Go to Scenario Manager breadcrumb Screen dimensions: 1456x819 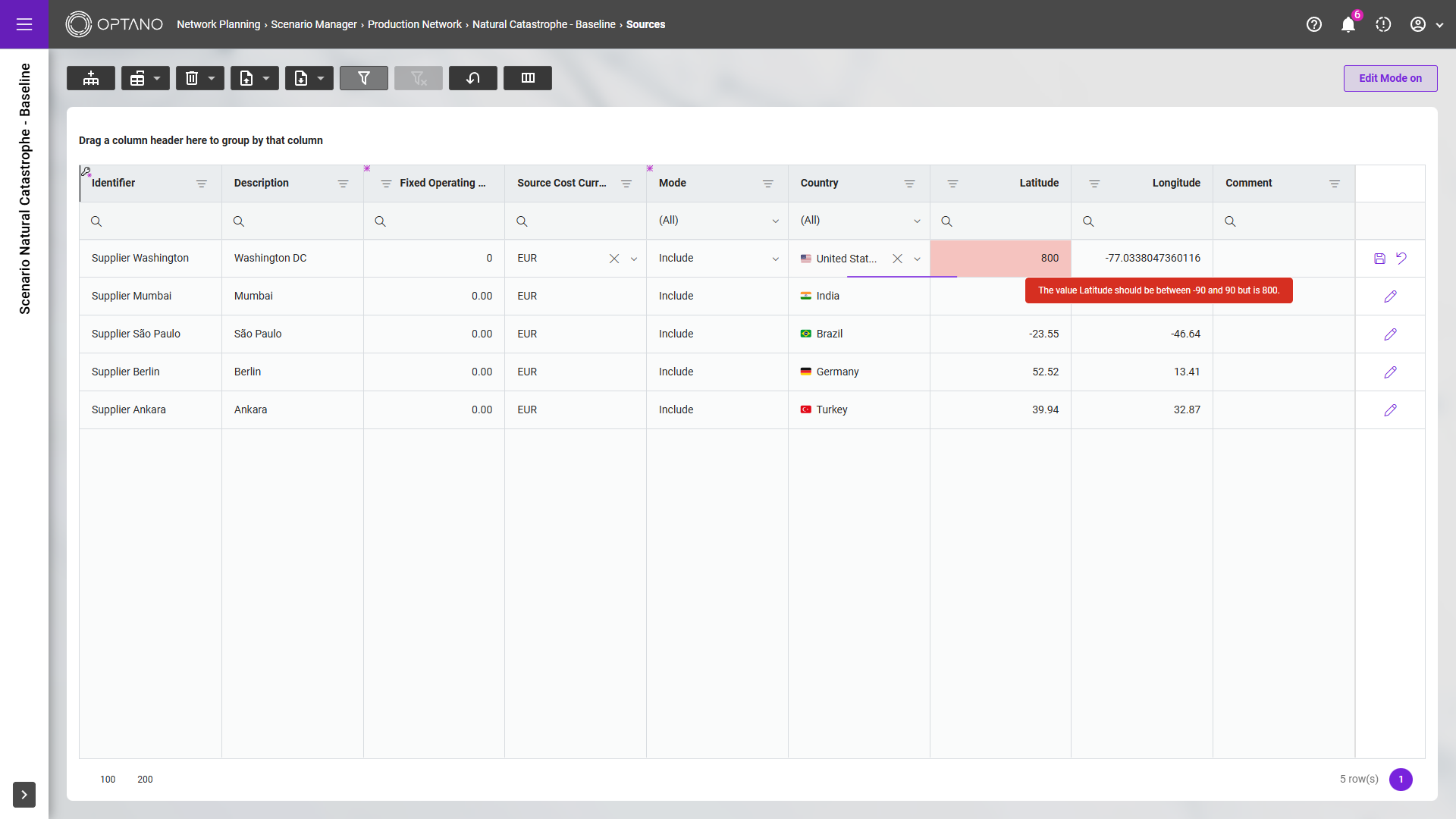[x=313, y=24]
